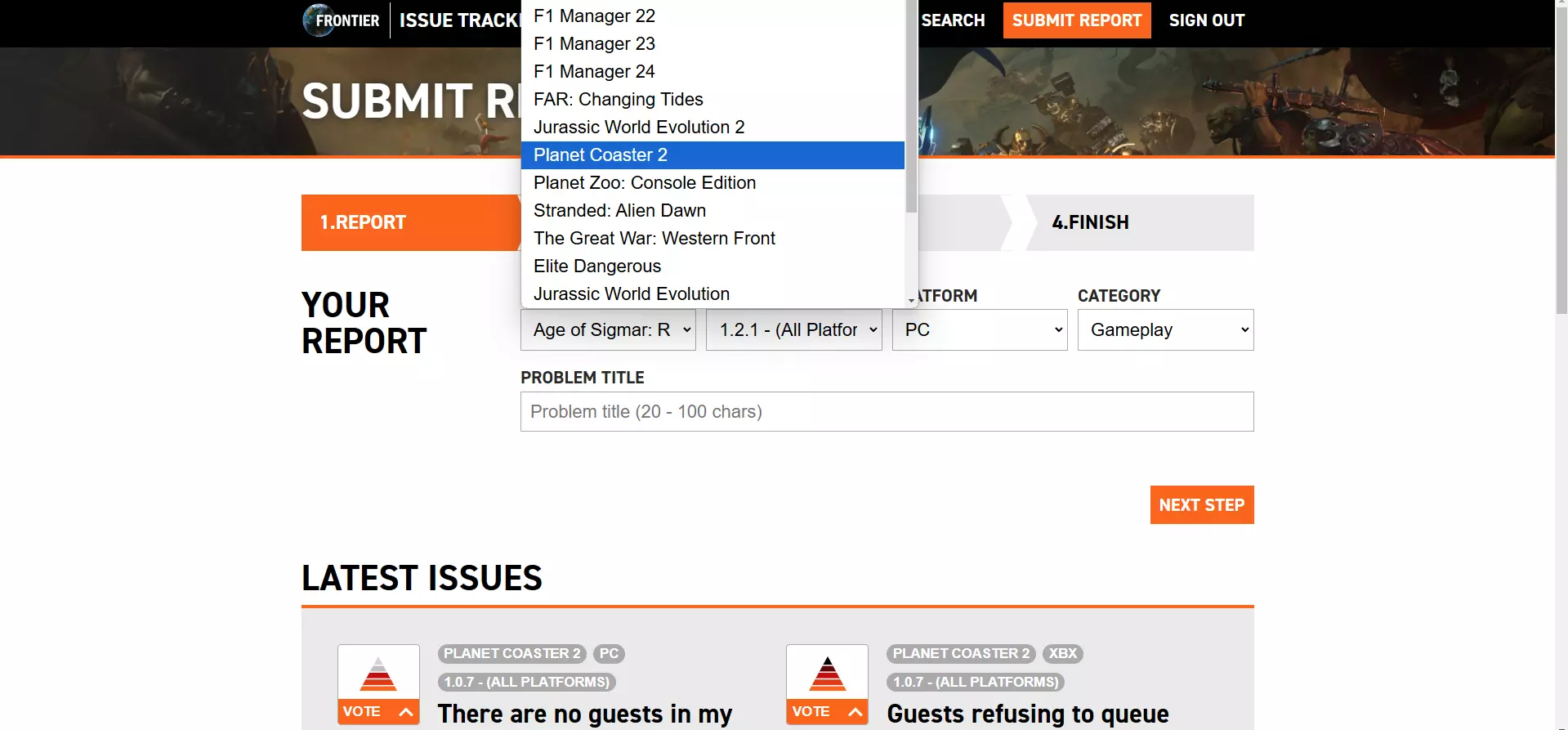Viewport: 1568px width, 730px height.
Task: Open the Category dropdown showing Gameplay
Action: (1165, 330)
